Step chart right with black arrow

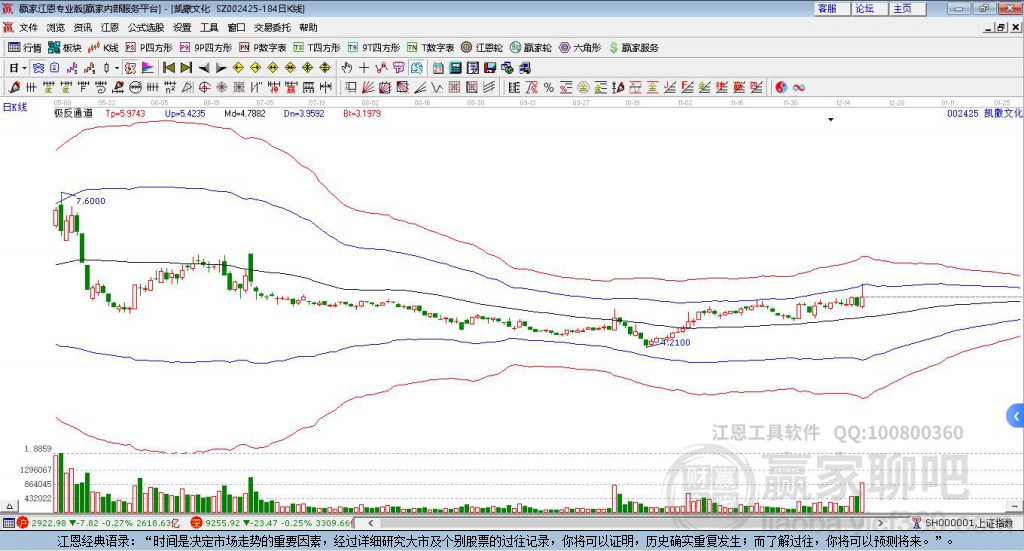[x=221, y=68]
